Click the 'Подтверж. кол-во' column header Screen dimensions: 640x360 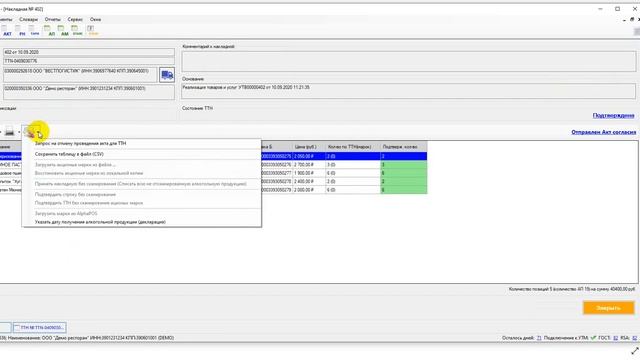tap(404, 147)
